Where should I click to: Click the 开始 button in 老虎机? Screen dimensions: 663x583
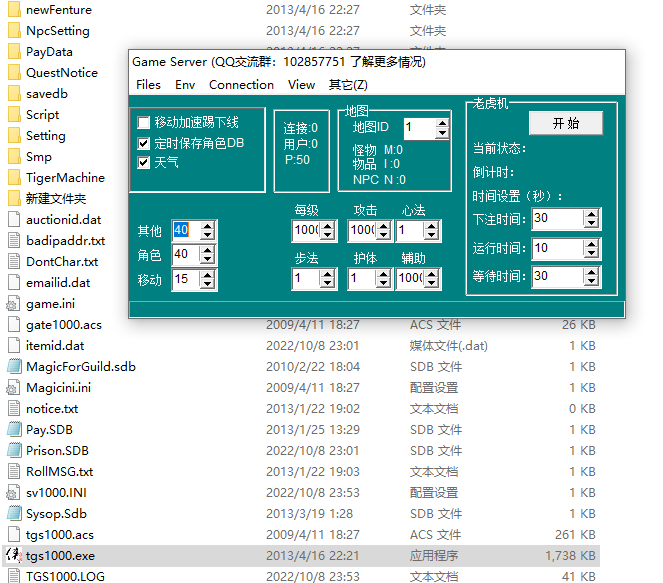566,123
